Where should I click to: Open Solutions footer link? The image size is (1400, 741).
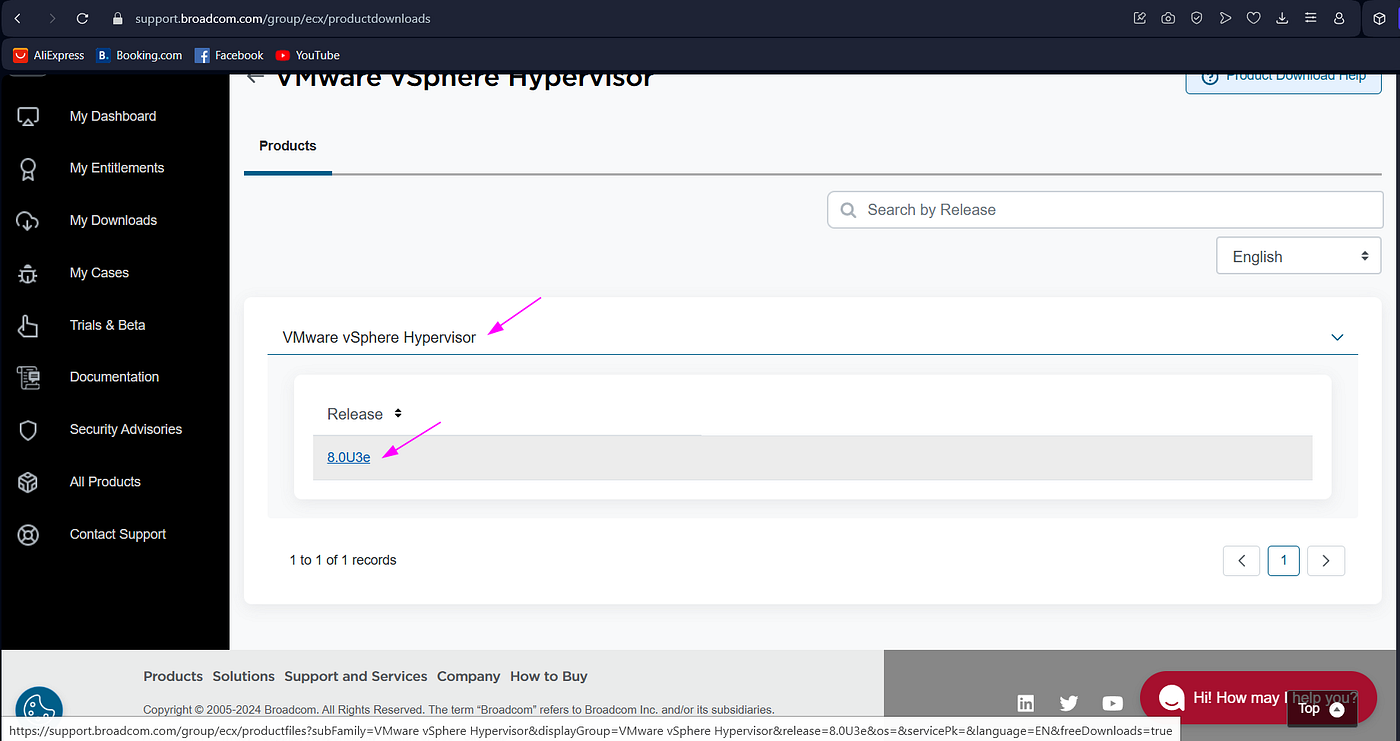[244, 676]
